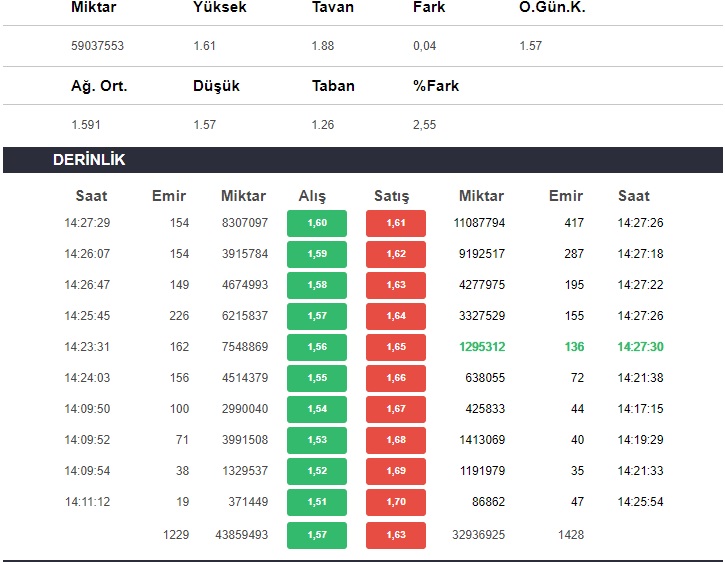The width and height of the screenshot is (725, 562).
Task: Click the bid order count 226
Action: coord(179,316)
